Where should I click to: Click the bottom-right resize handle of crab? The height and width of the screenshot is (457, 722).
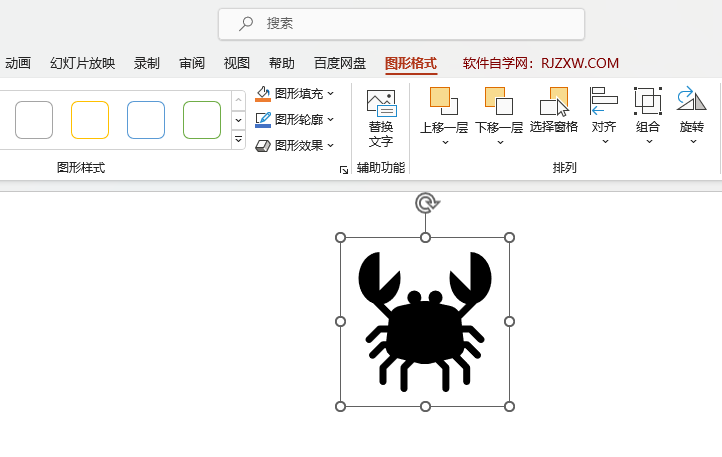[x=509, y=406]
